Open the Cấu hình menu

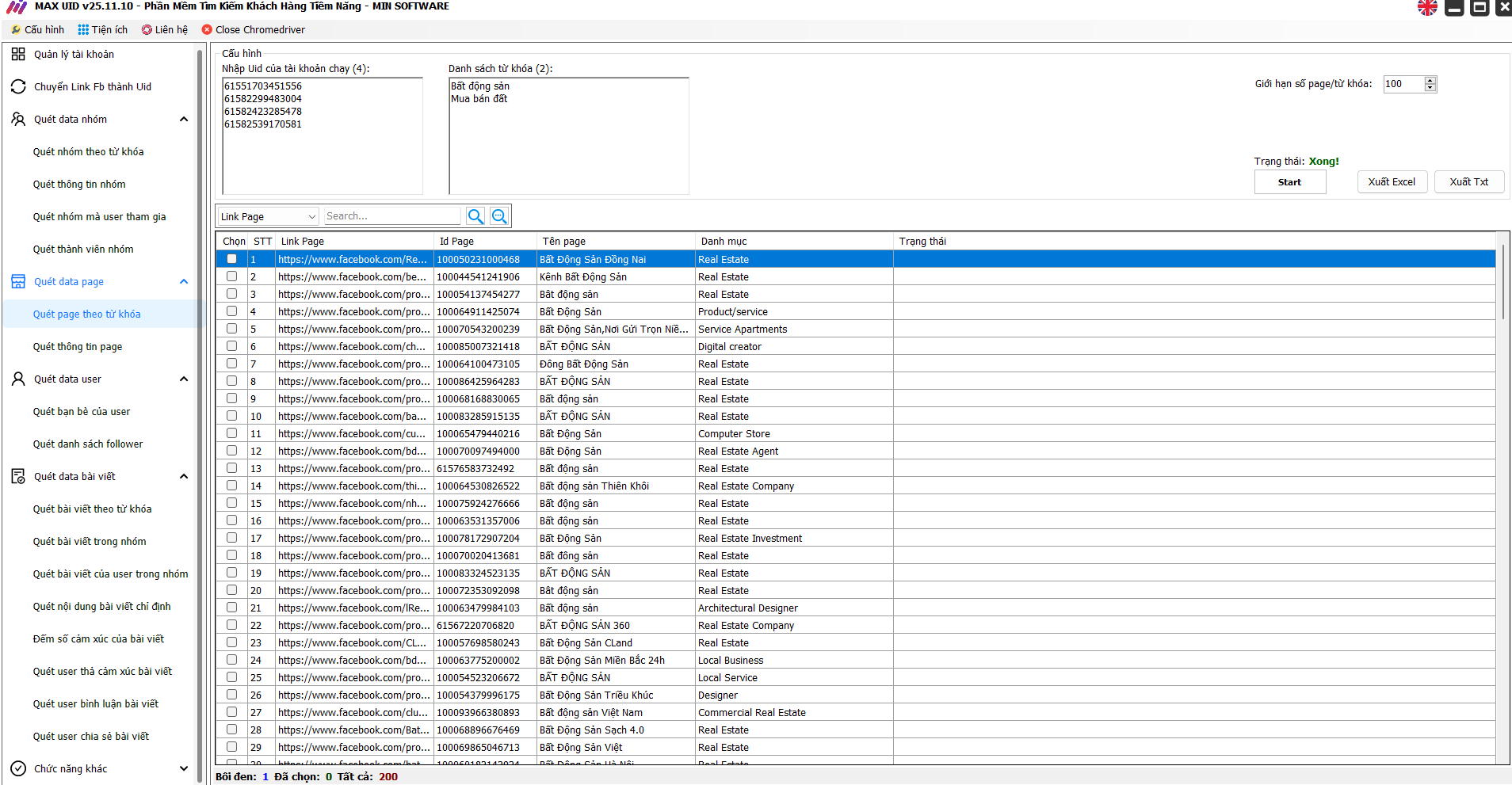tap(38, 29)
